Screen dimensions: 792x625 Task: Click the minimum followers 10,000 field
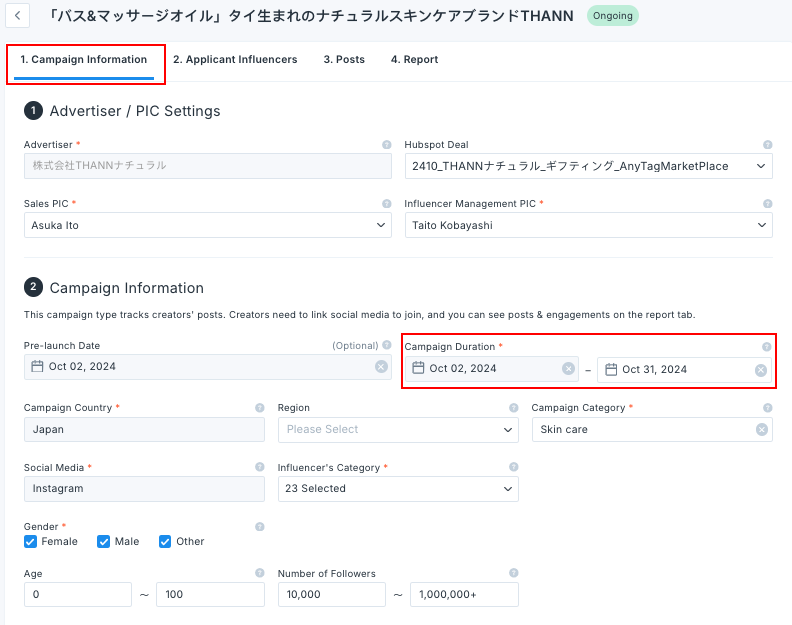[x=331, y=595]
